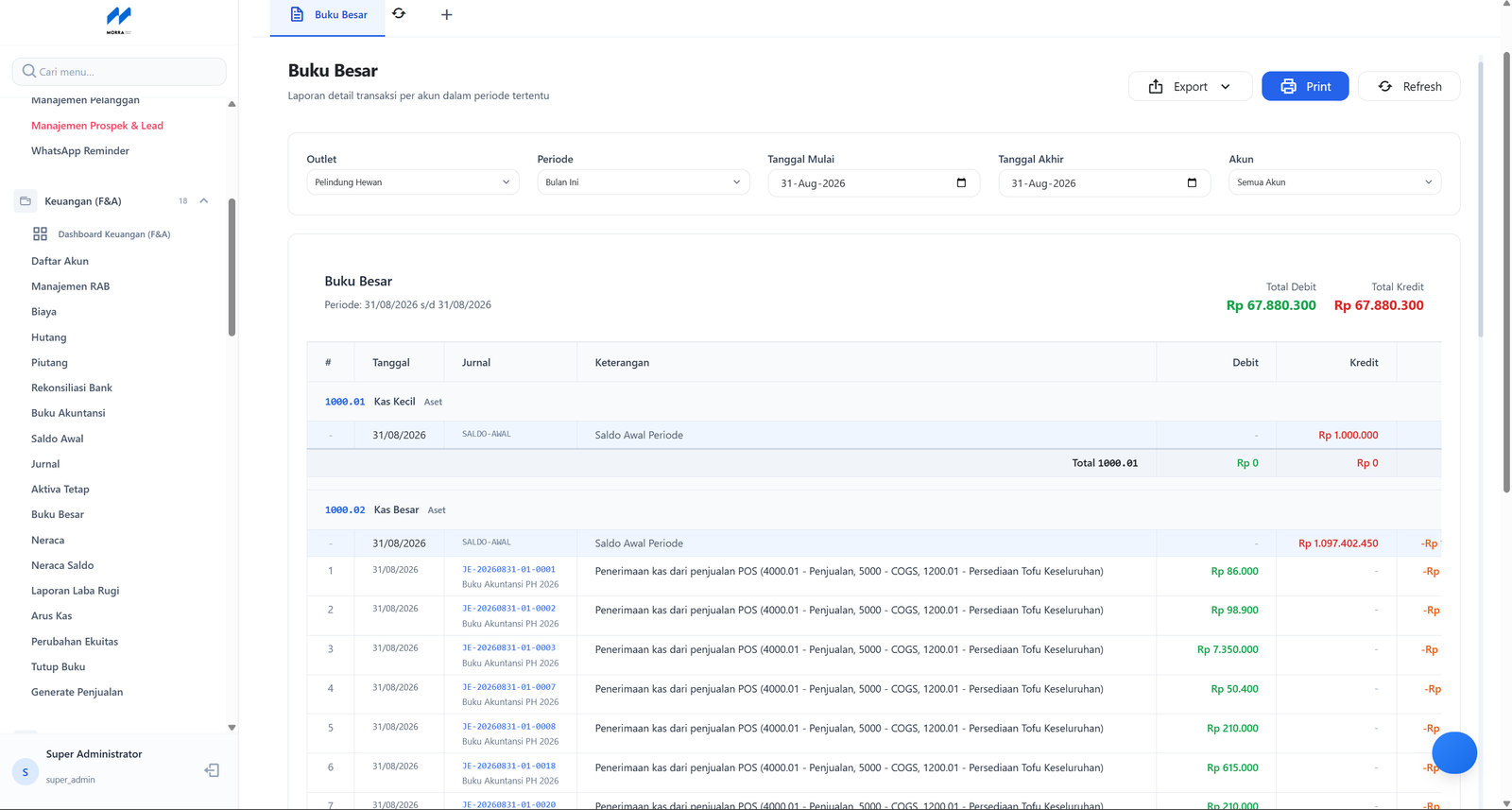Open Neraca Saldo in sidebar menu

tap(62, 565)
